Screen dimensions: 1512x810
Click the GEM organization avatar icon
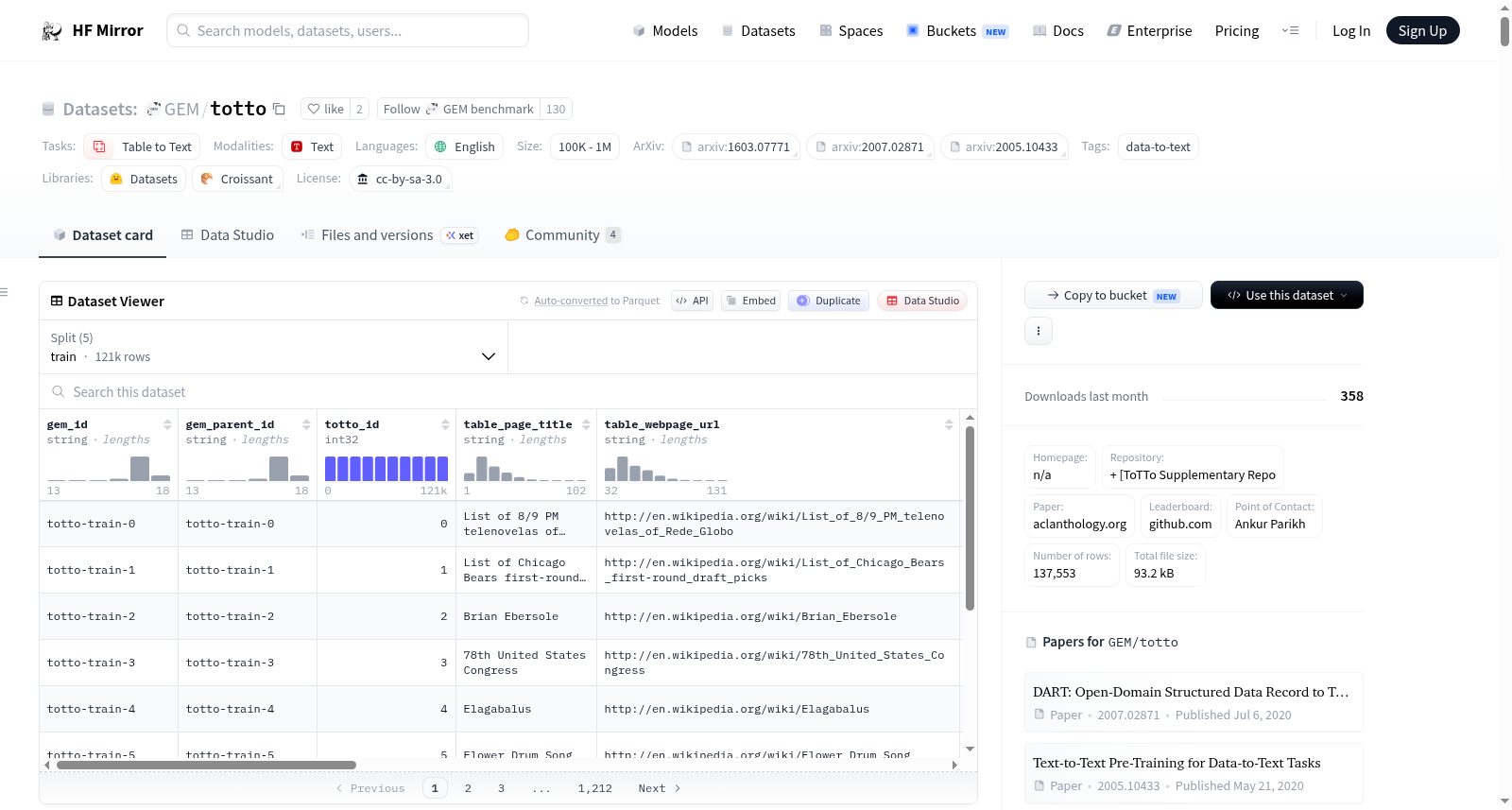coord(153,109)
